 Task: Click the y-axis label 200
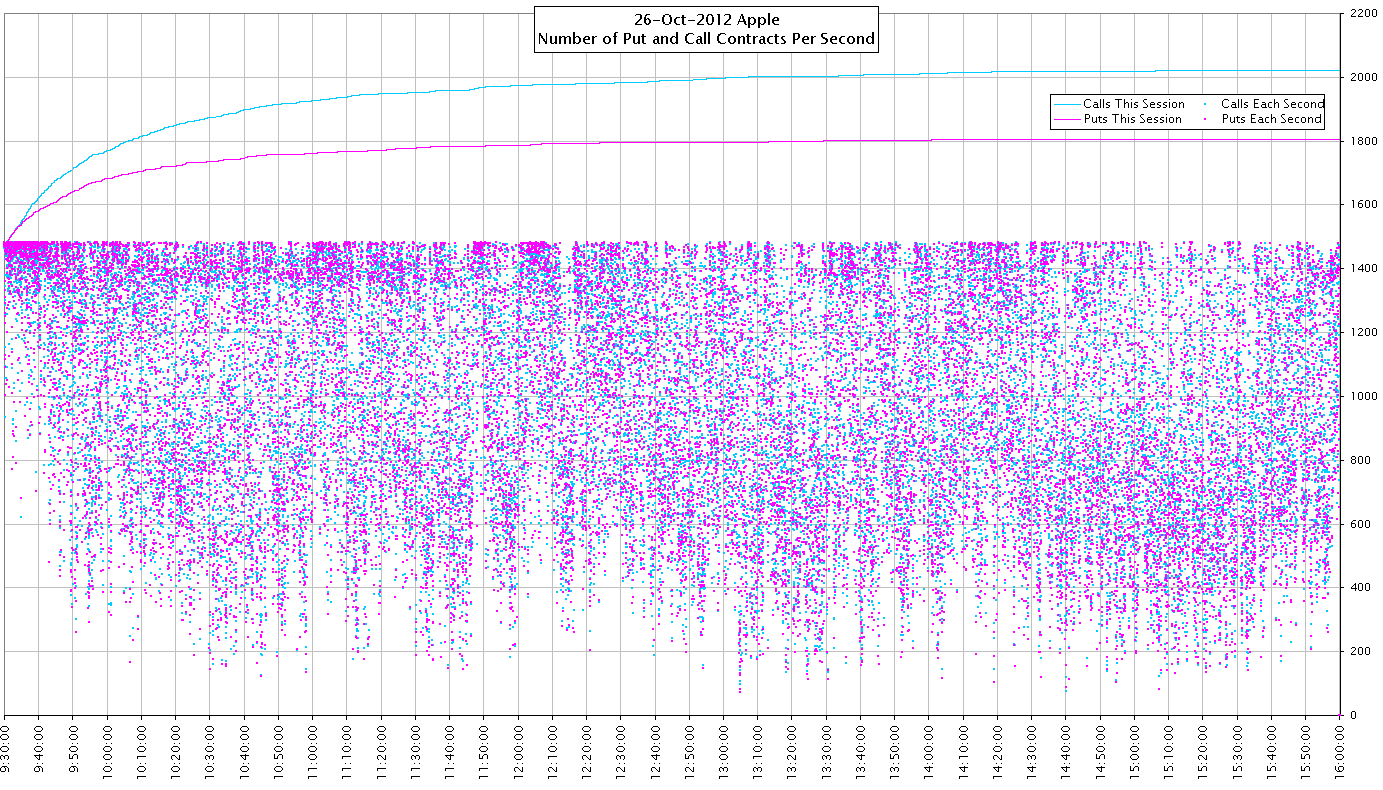[1358, 652]
